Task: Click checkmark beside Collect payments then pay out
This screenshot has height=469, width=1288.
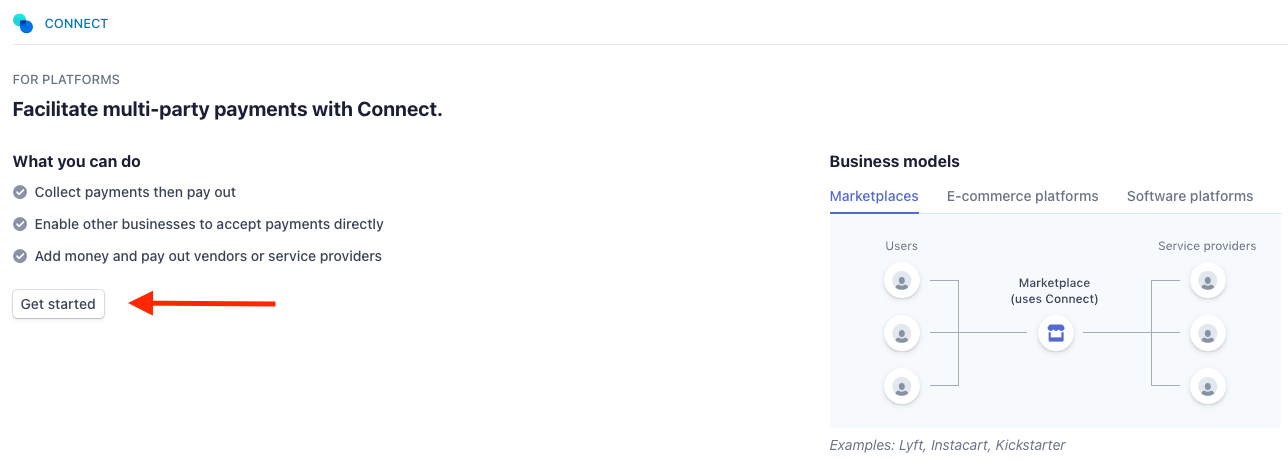Action: pyautogui.click(x=20, y=192)
